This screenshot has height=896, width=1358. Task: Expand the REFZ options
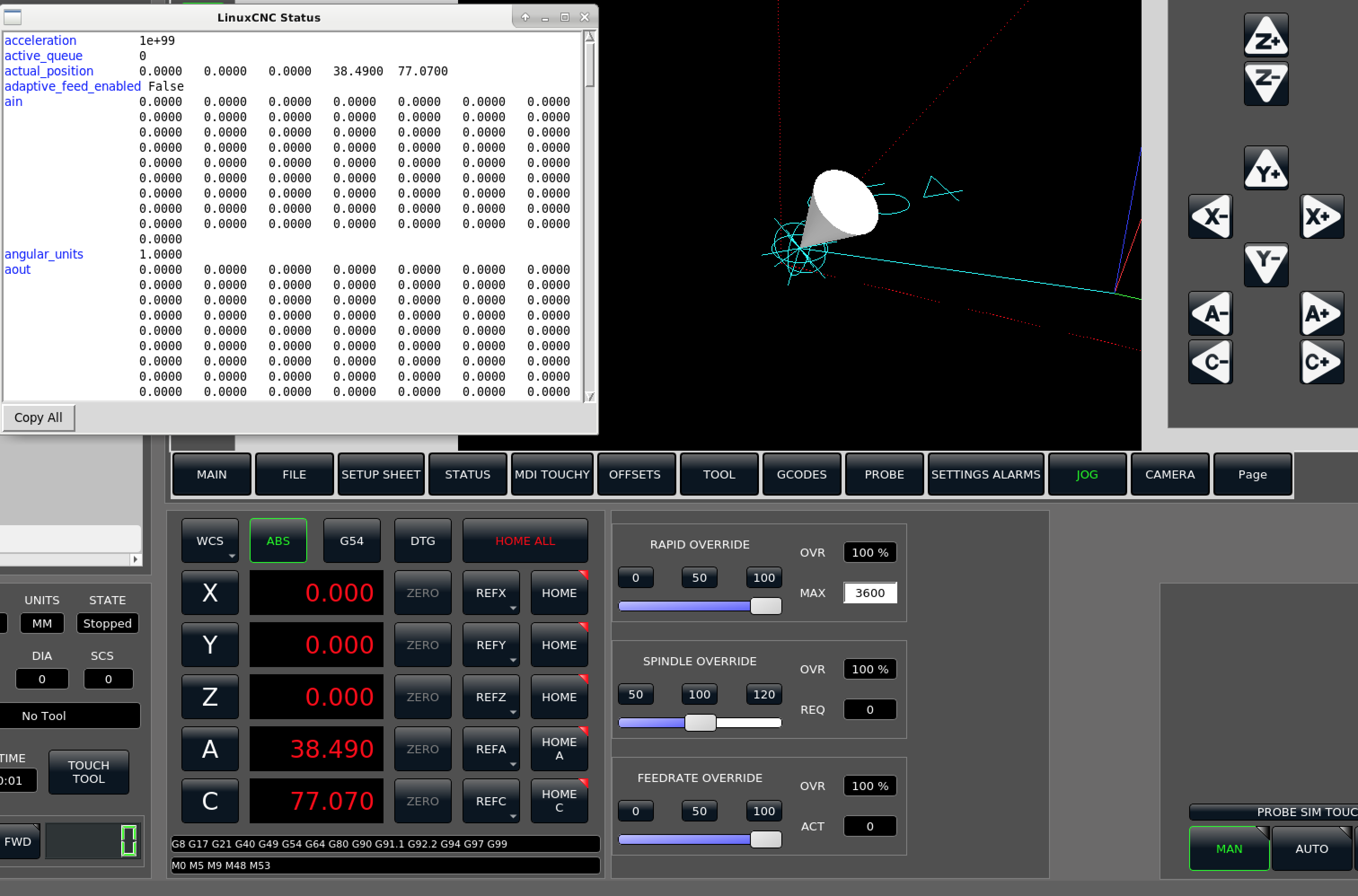pyautogui.click(x=513, y=712)
